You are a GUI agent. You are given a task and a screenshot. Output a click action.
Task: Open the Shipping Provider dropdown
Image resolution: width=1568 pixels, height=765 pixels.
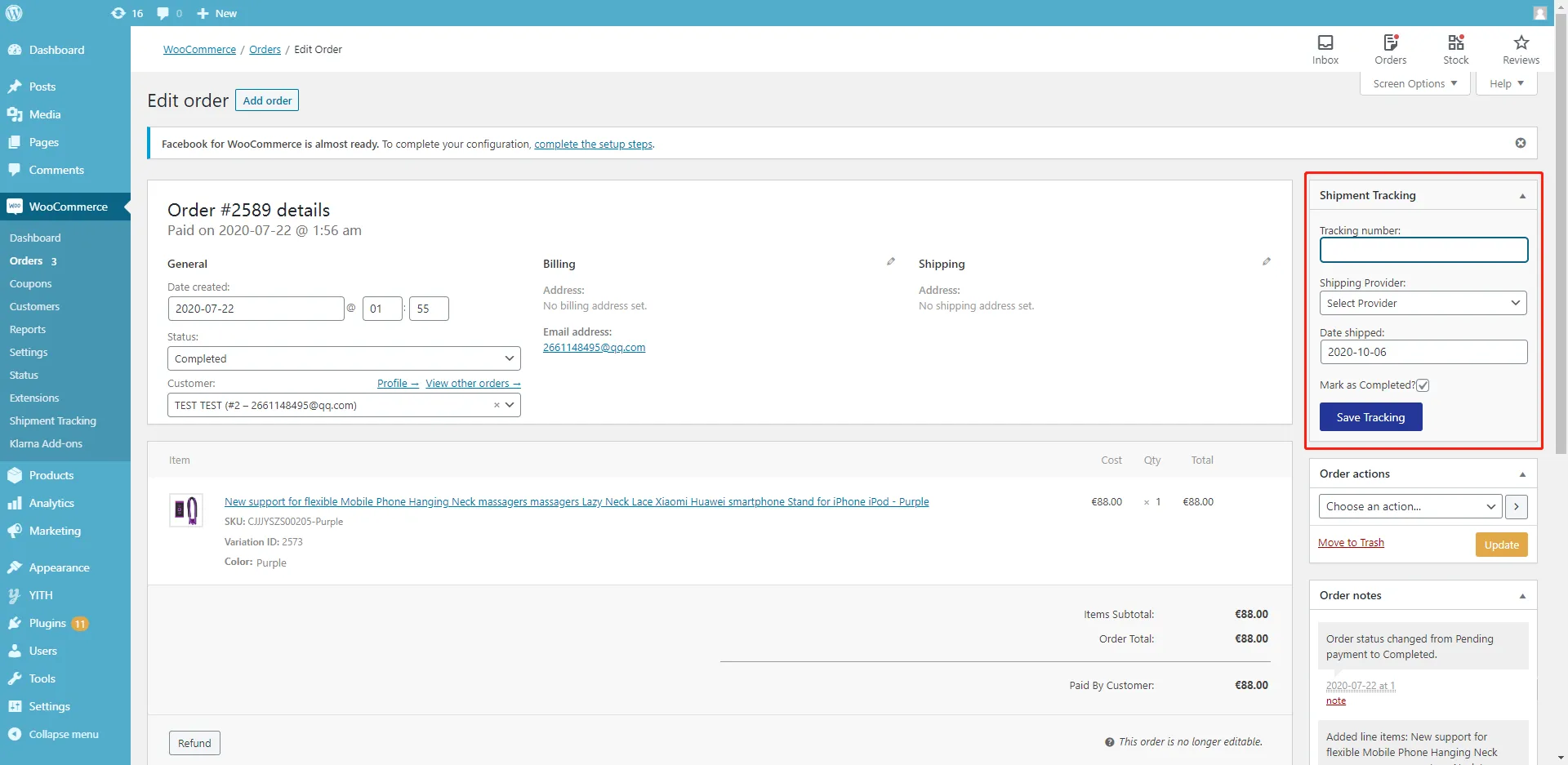(1423, 303)
